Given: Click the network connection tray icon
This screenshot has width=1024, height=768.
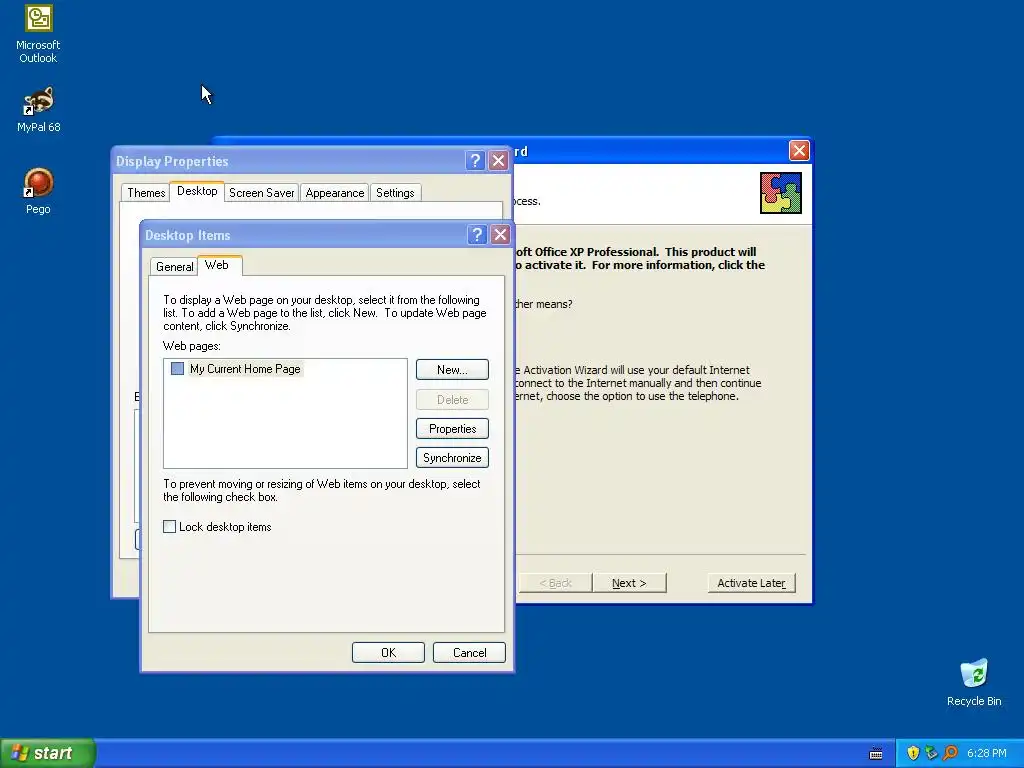Looking at the screenshot, I should pos(931,753).
